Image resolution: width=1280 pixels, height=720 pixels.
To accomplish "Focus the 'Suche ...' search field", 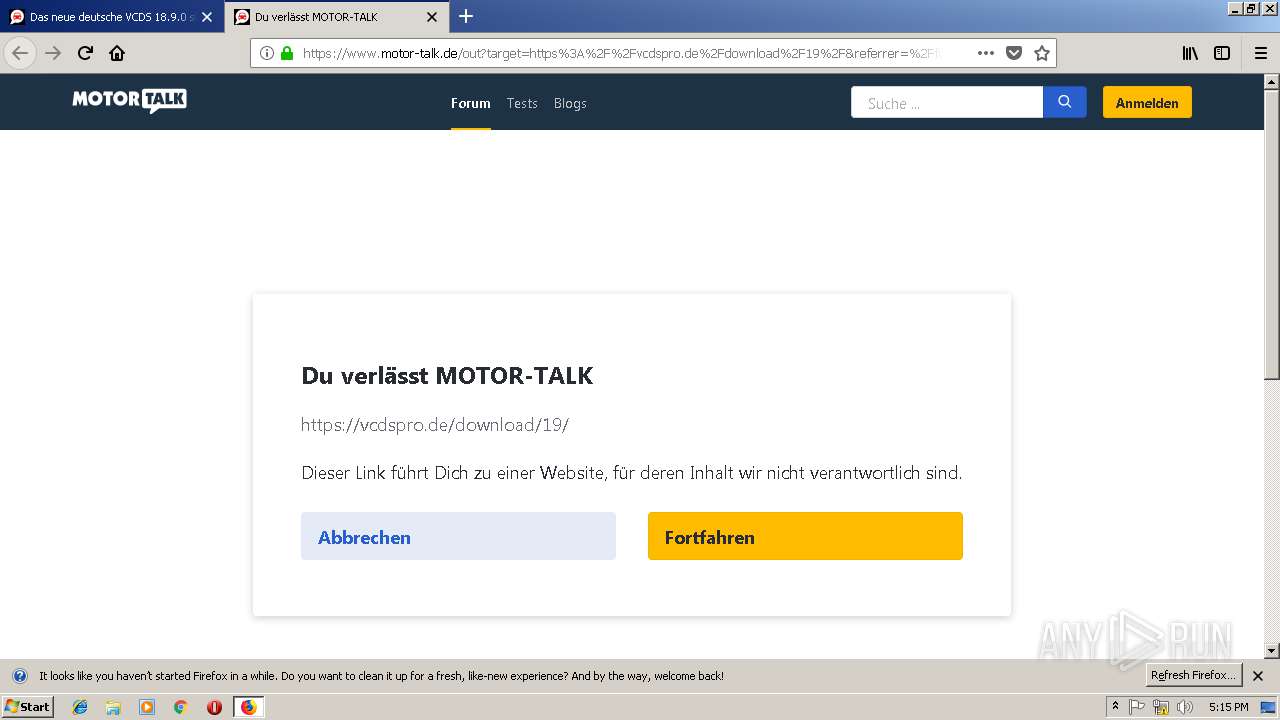I will pyautogui.click(x=947, y=102).
